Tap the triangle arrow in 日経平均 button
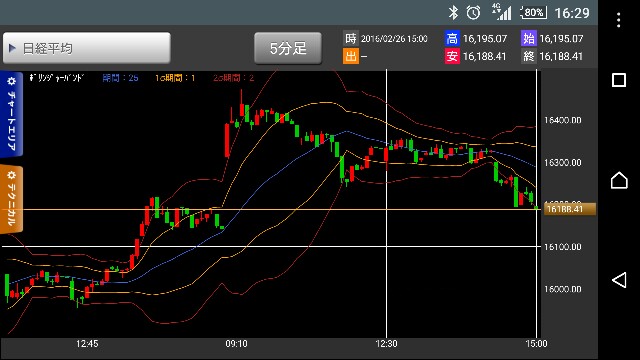640x360 pixels. pyautogui.click(x=12, y=48)
